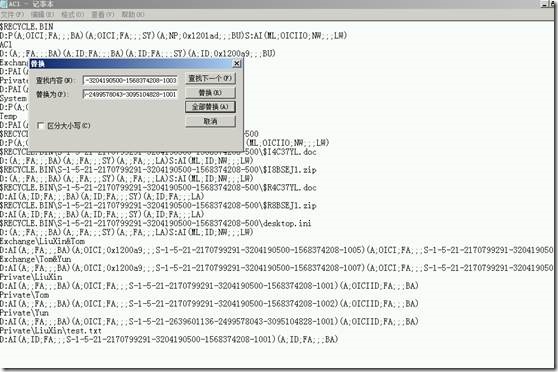Toggle the 区分大小写 checkbox
The height and width of the screenshot is (372, 558).
[41, 125]
